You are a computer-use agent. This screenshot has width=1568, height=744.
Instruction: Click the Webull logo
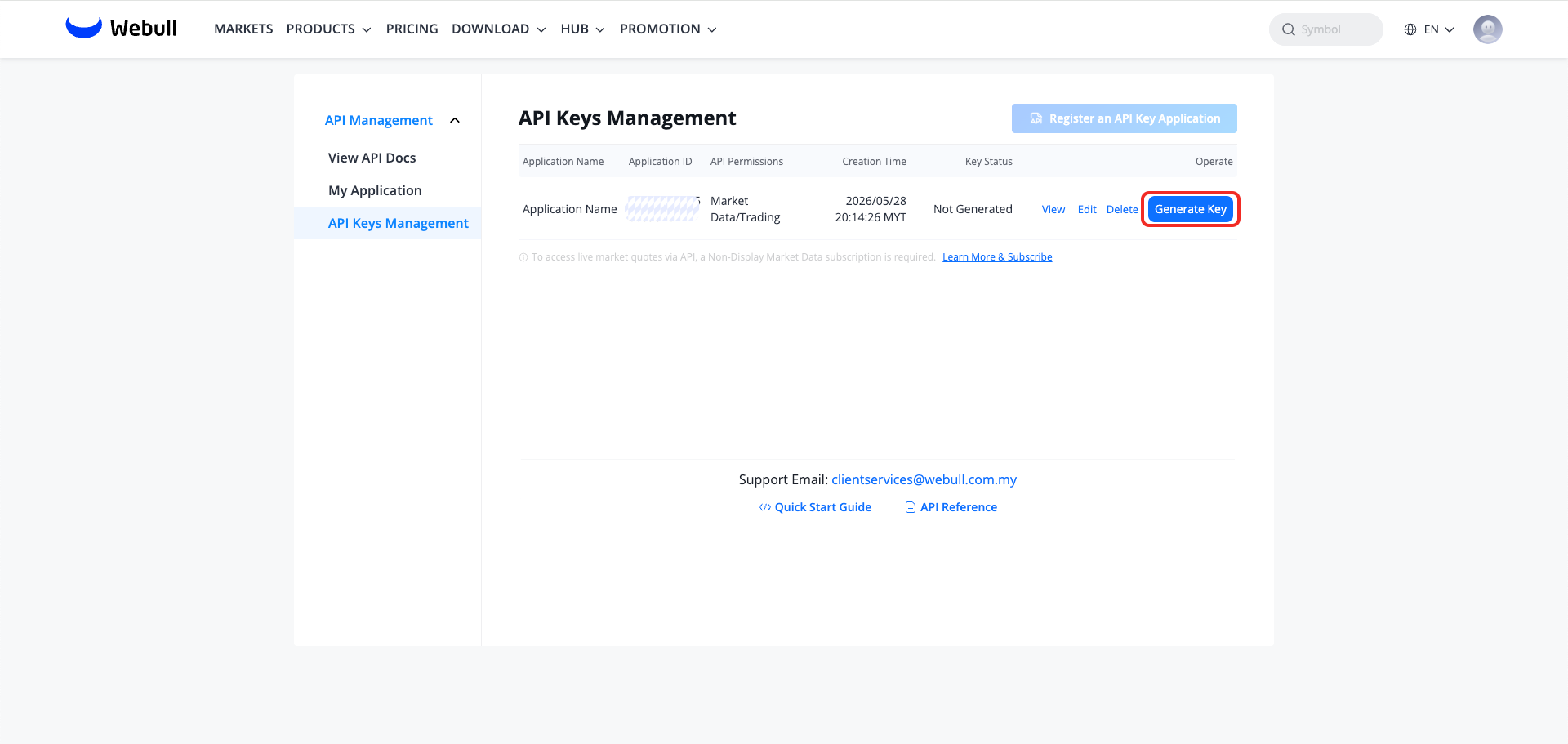(x=121, y=29)
